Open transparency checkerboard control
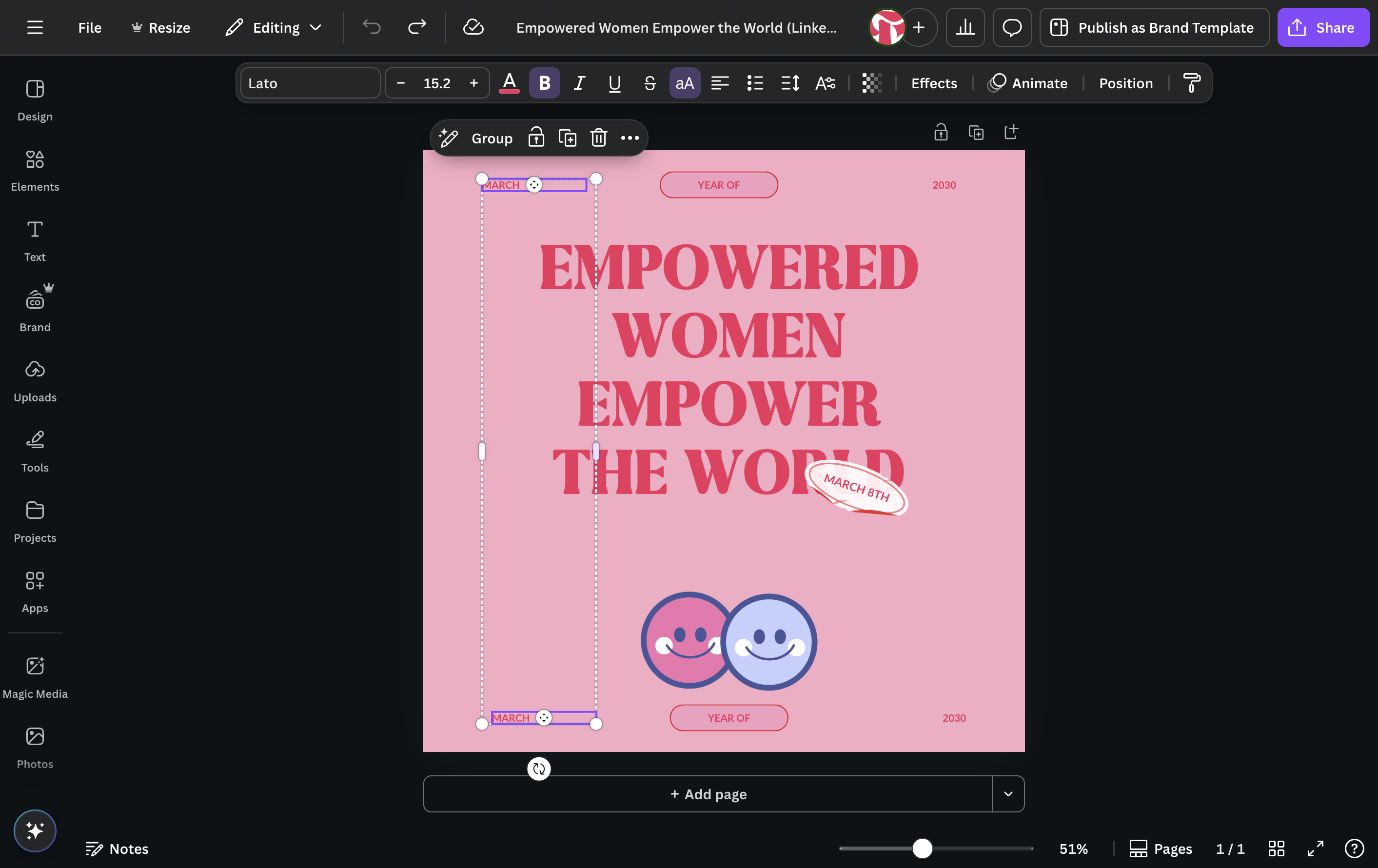1378x868 pixels. 871,83
